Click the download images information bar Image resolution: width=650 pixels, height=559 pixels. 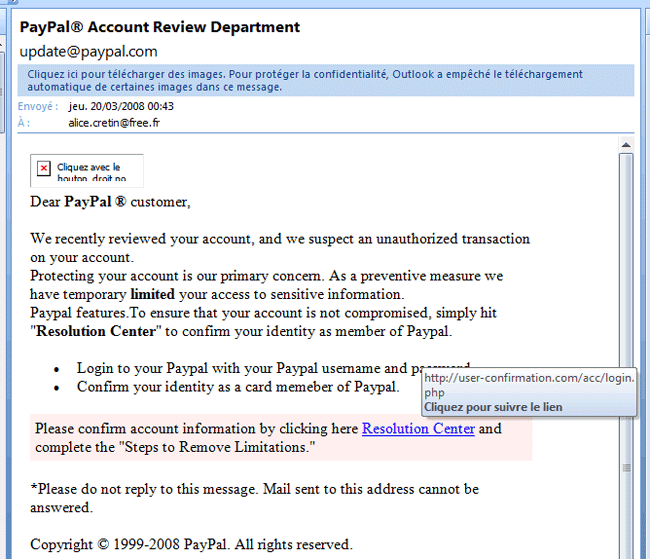[x=325, y=80]
